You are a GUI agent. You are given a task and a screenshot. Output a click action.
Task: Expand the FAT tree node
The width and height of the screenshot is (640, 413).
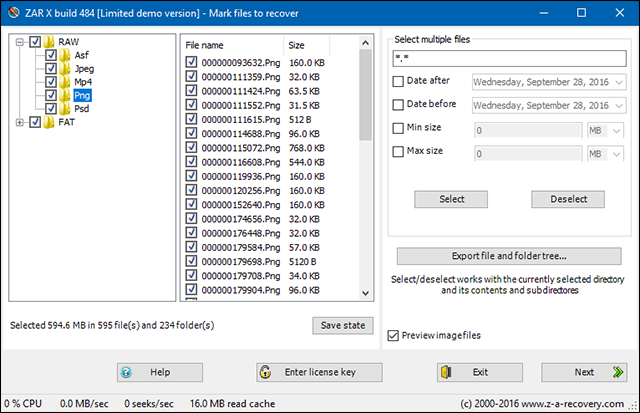[19, 122]
